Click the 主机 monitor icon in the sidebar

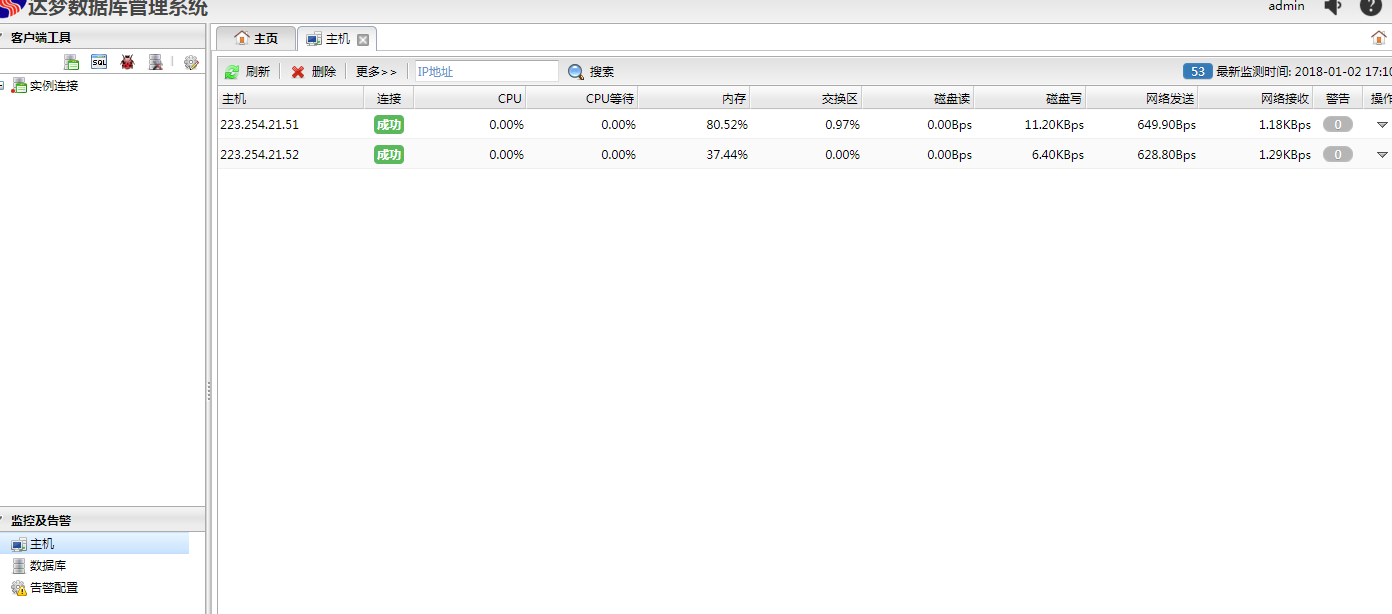(19, 544)
